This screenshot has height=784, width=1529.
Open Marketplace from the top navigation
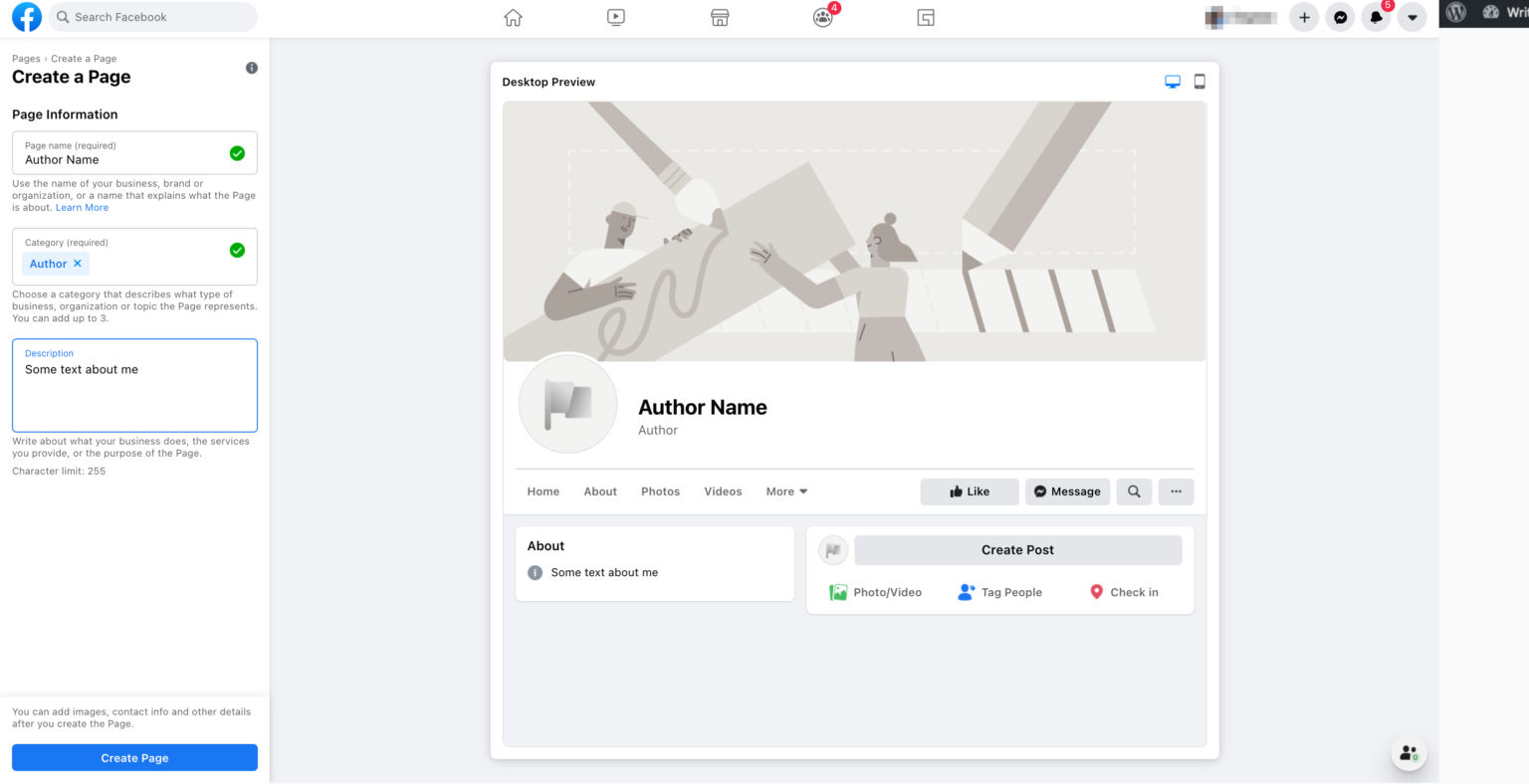tap(719, 17)
